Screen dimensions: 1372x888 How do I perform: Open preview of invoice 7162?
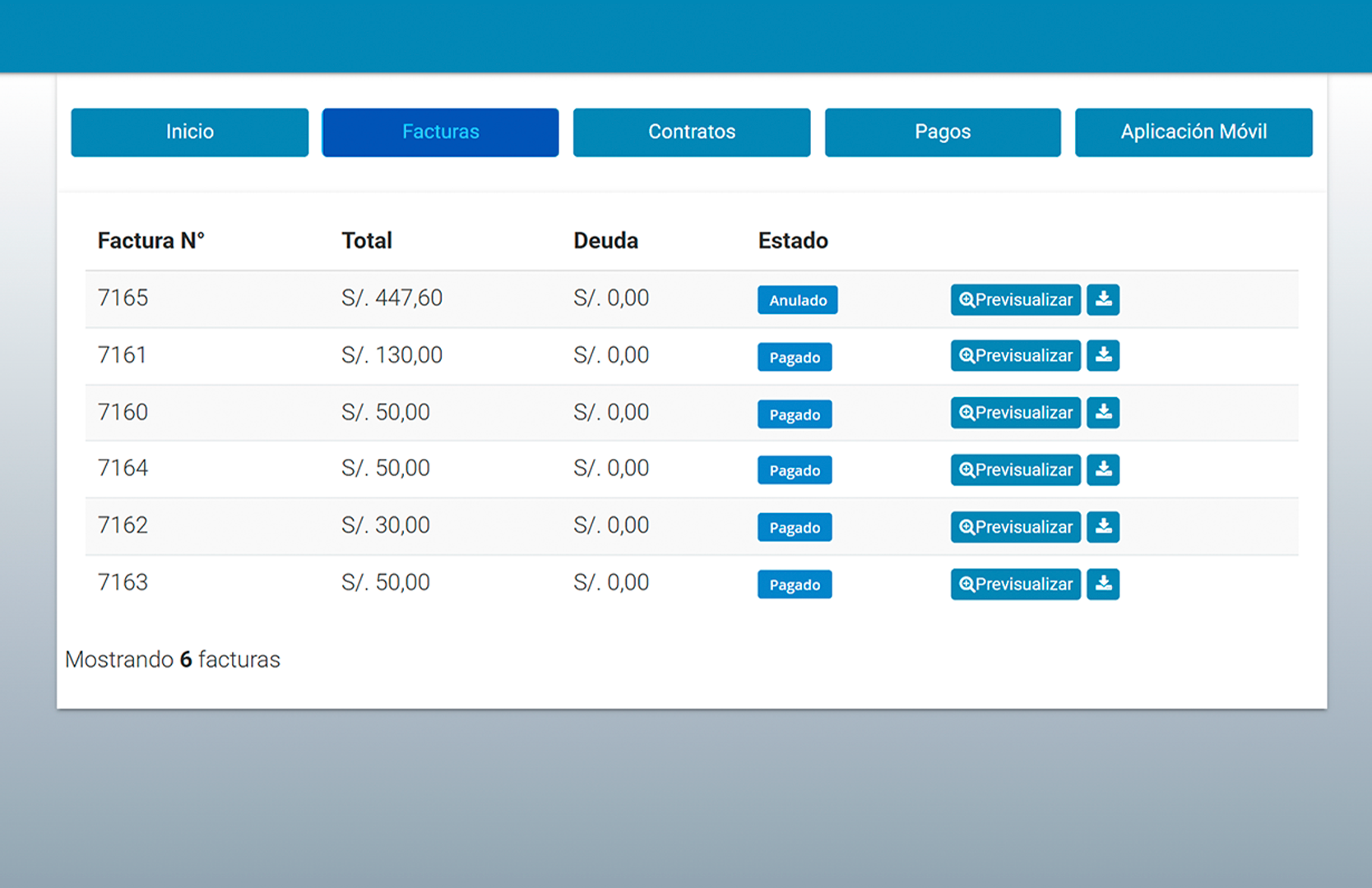(x=1016, y=527)
